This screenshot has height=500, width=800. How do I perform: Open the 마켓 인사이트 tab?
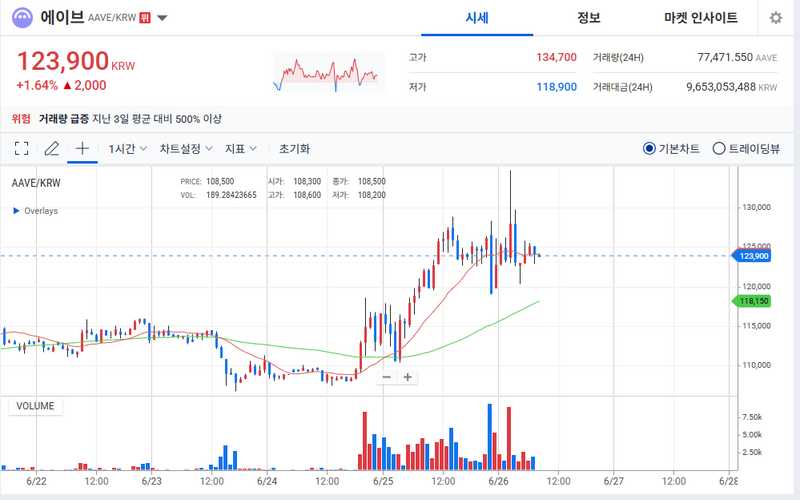coord(701,18)
